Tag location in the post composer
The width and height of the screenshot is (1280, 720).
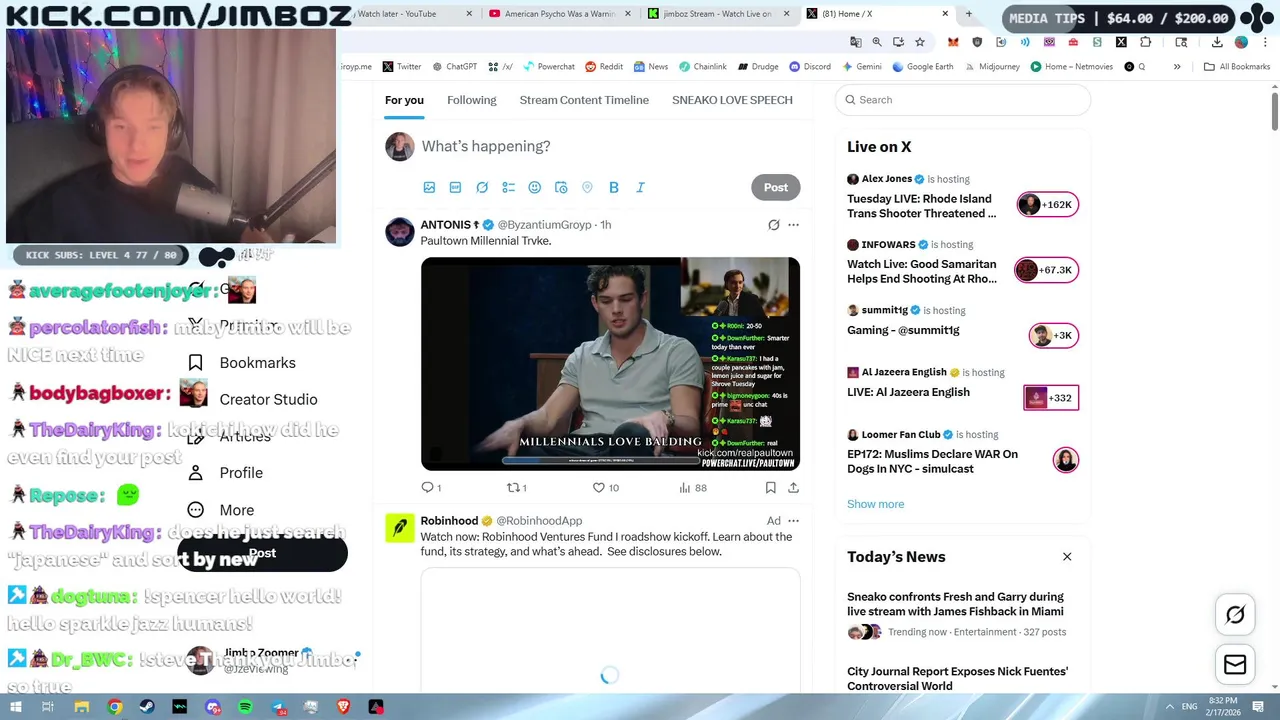coord(587,187)
